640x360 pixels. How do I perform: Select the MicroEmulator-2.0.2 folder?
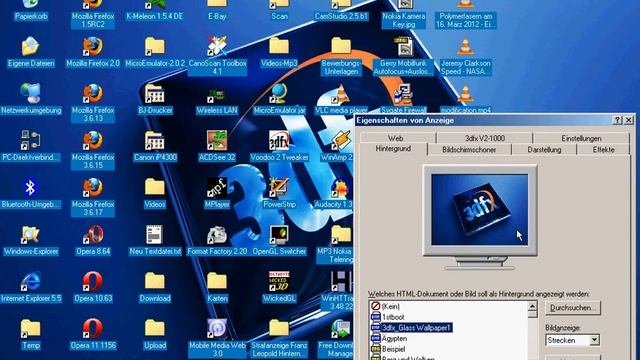[155, 52]
